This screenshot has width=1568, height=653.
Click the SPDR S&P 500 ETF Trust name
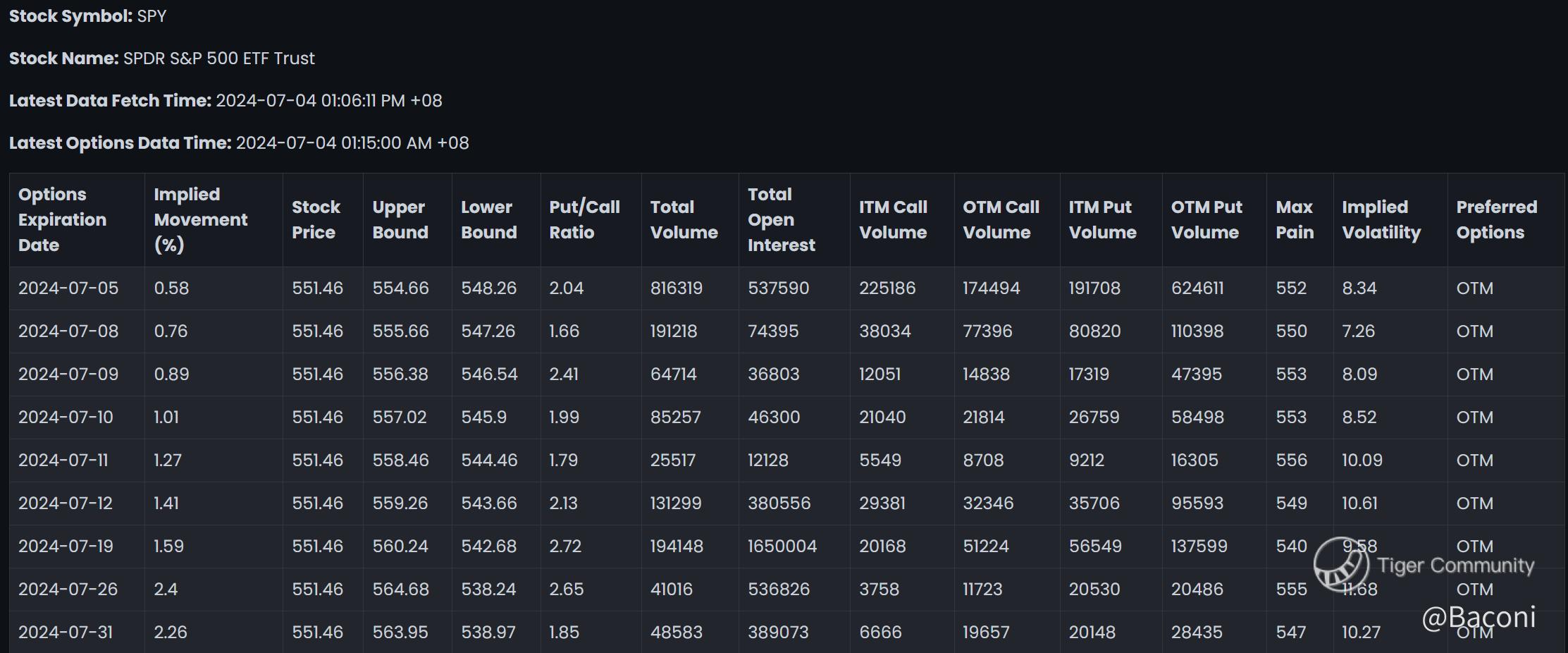click(x=218, y=59)
